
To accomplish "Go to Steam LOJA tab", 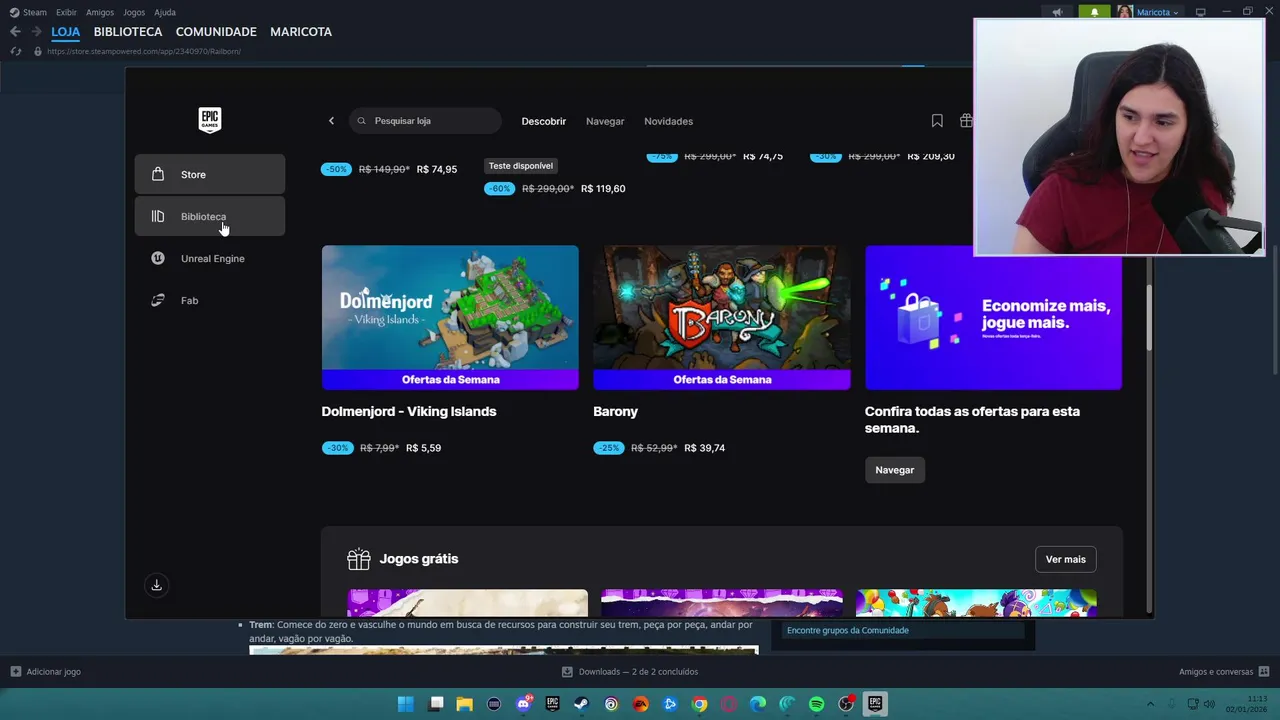I will coord(66,32).
